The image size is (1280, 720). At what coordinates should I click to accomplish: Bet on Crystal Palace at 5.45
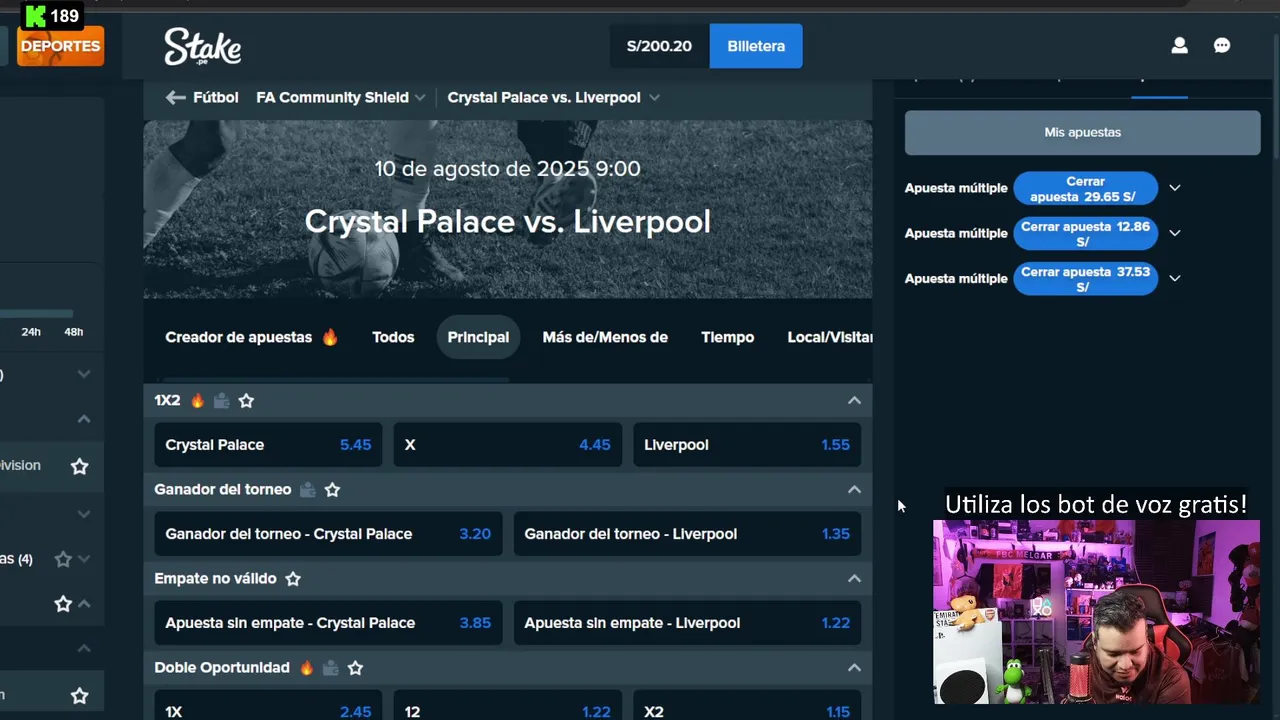[x=268, y=445]
